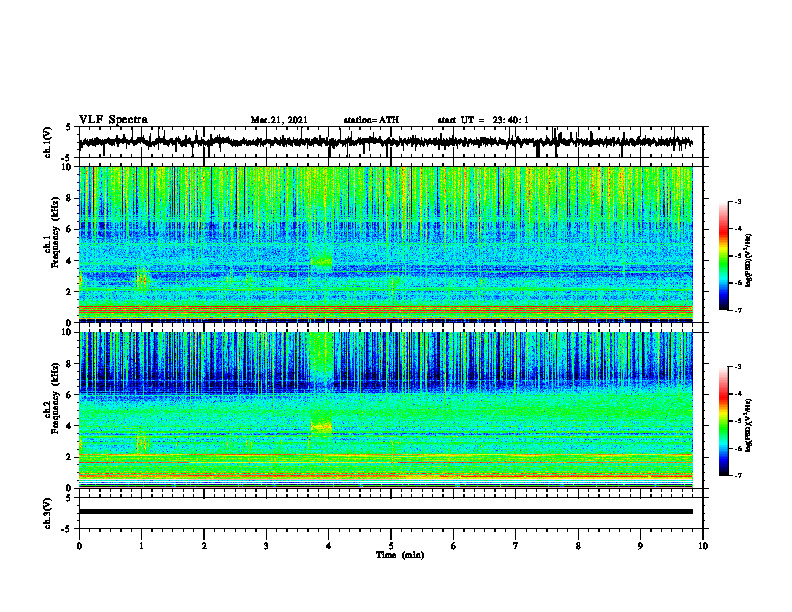The width and height of the screenshot is (792, 612).
Task: Click the "Time (min)" x-axis label
Action: (x=400, y=555)
